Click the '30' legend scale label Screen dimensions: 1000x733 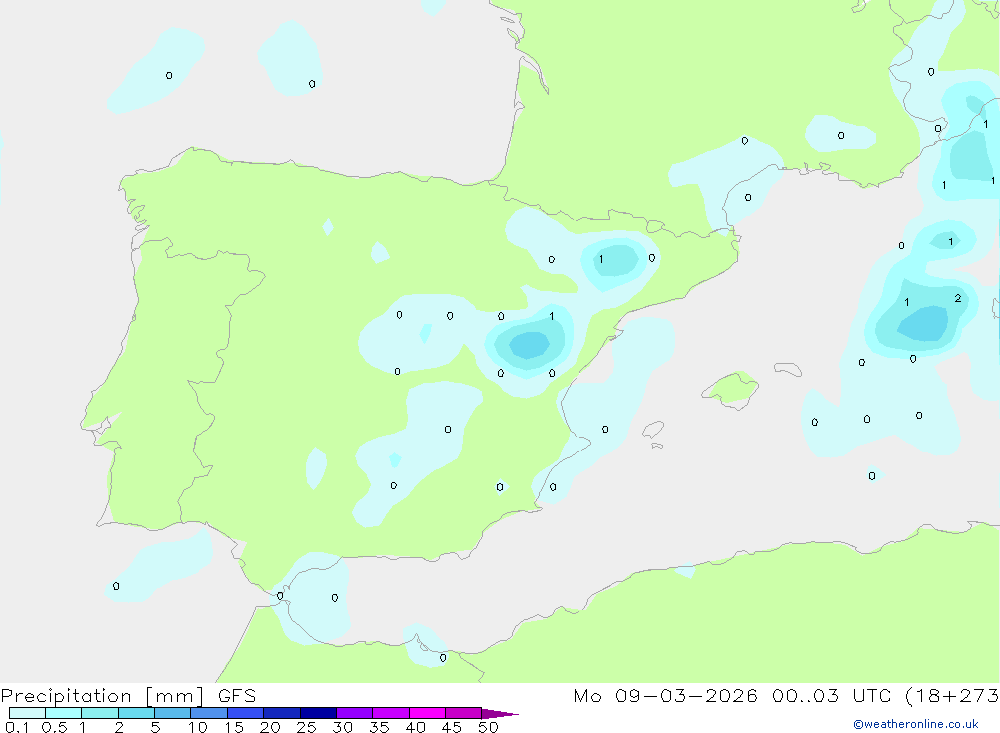click(x=342, y=727)
